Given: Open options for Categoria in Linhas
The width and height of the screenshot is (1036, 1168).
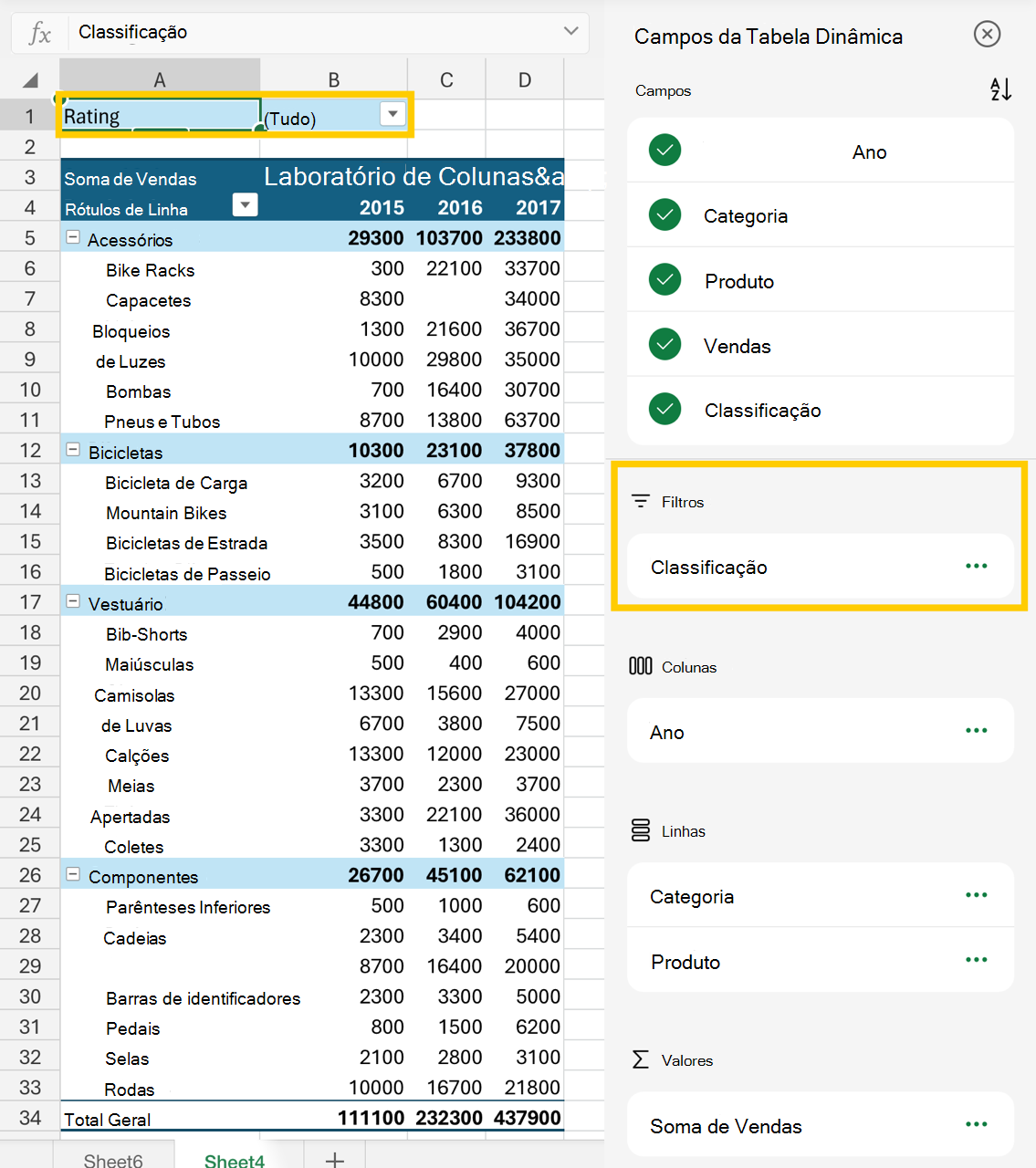Looking at the screenshot, I should point(976,895).
